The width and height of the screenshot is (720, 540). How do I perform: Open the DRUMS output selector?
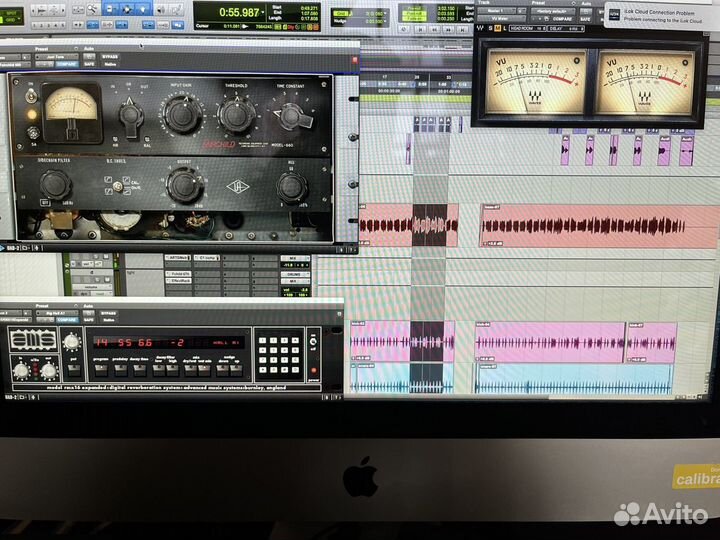(295, 274)
